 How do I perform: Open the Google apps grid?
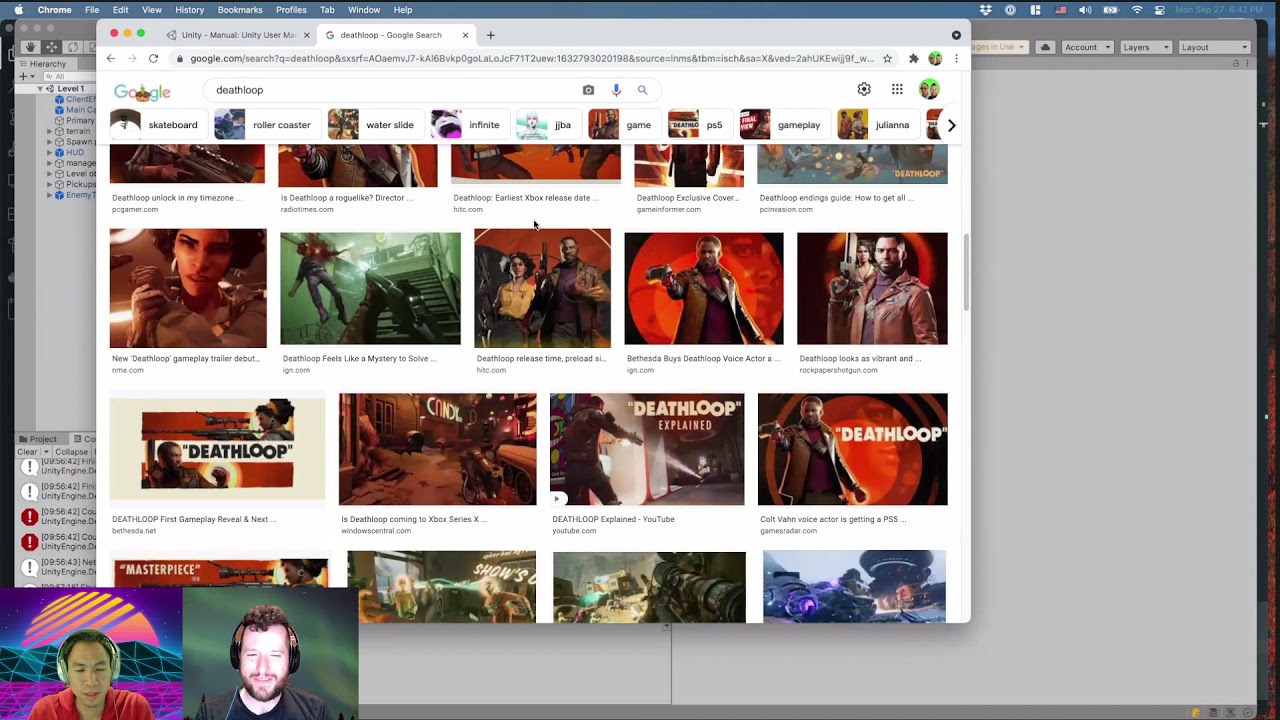coord(897,90)
